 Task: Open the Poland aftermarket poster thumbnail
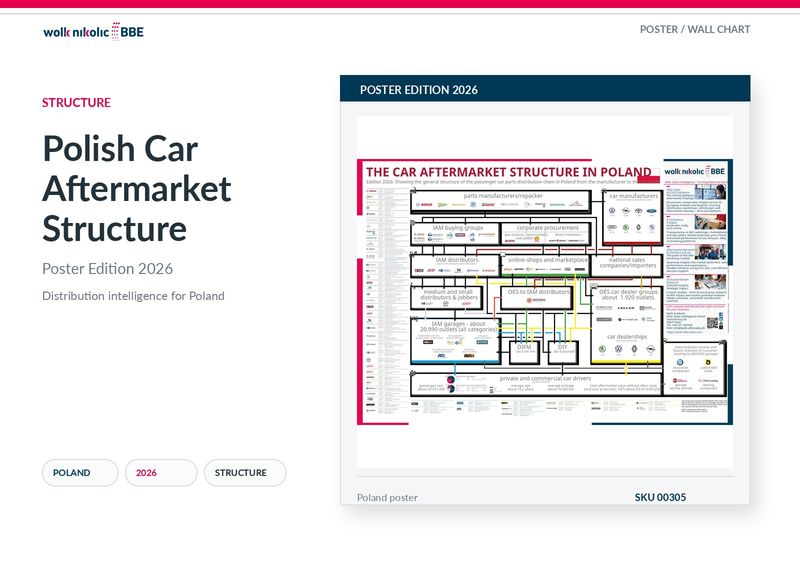[545, 291]
